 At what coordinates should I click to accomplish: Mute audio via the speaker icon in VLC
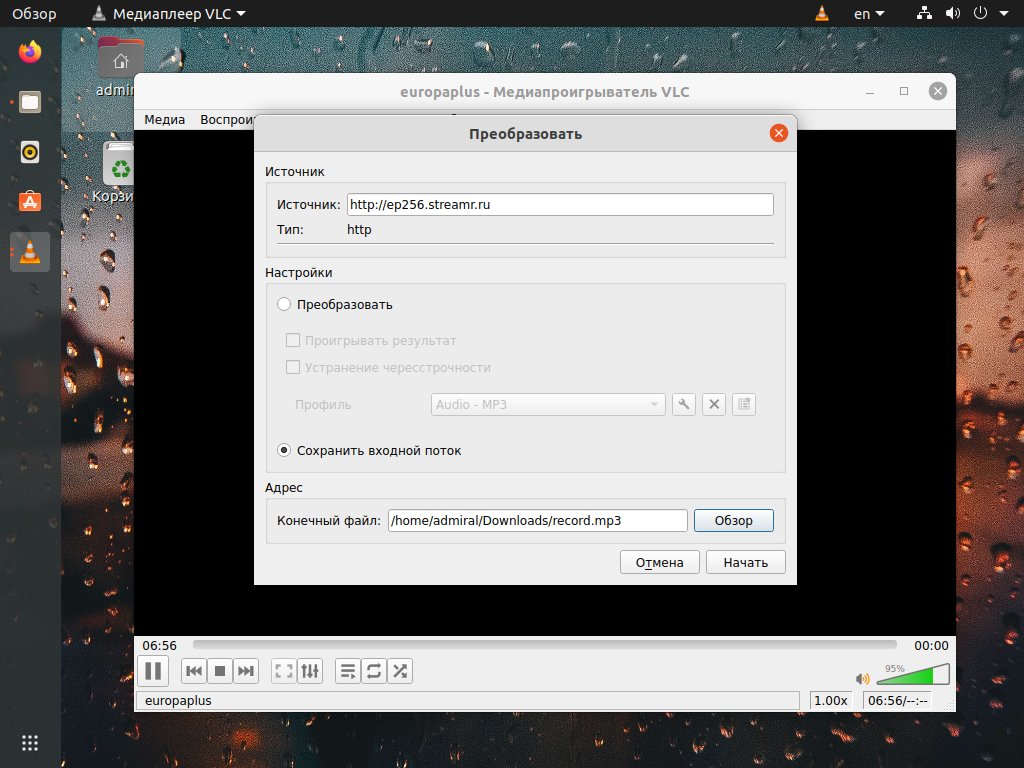click(x=863, y=679)
